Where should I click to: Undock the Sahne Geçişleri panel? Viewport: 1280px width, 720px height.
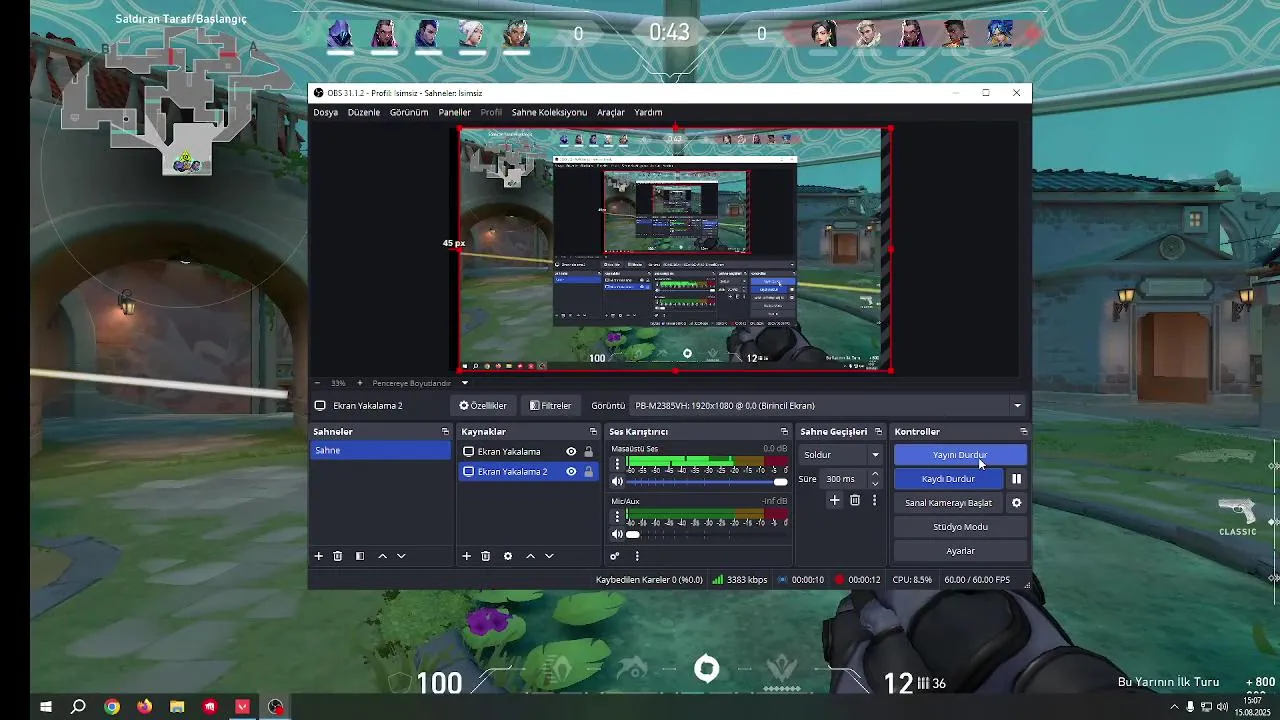coord(878,432)
